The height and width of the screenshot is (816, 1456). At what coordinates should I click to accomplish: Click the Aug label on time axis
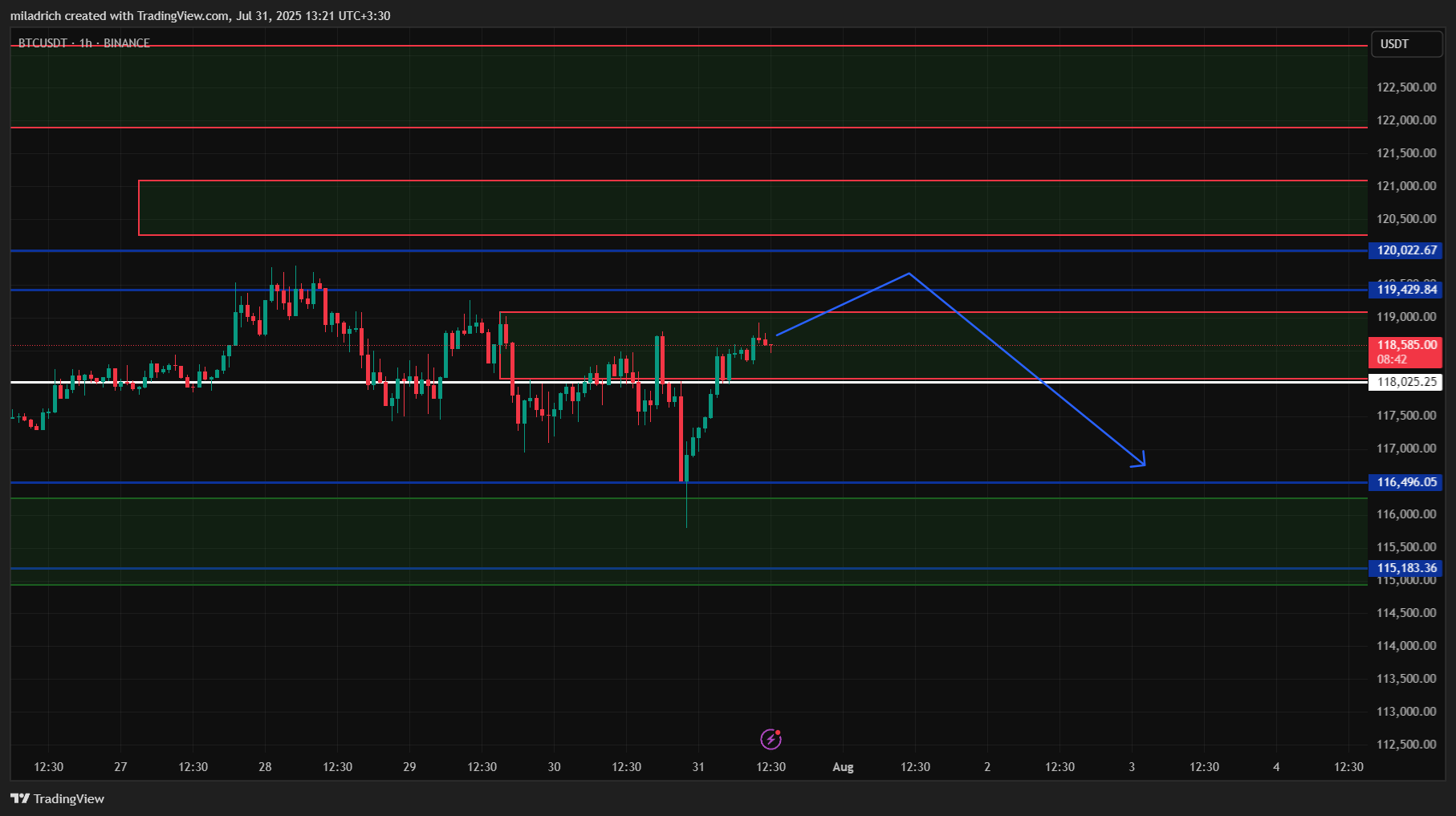pos(843,767)
